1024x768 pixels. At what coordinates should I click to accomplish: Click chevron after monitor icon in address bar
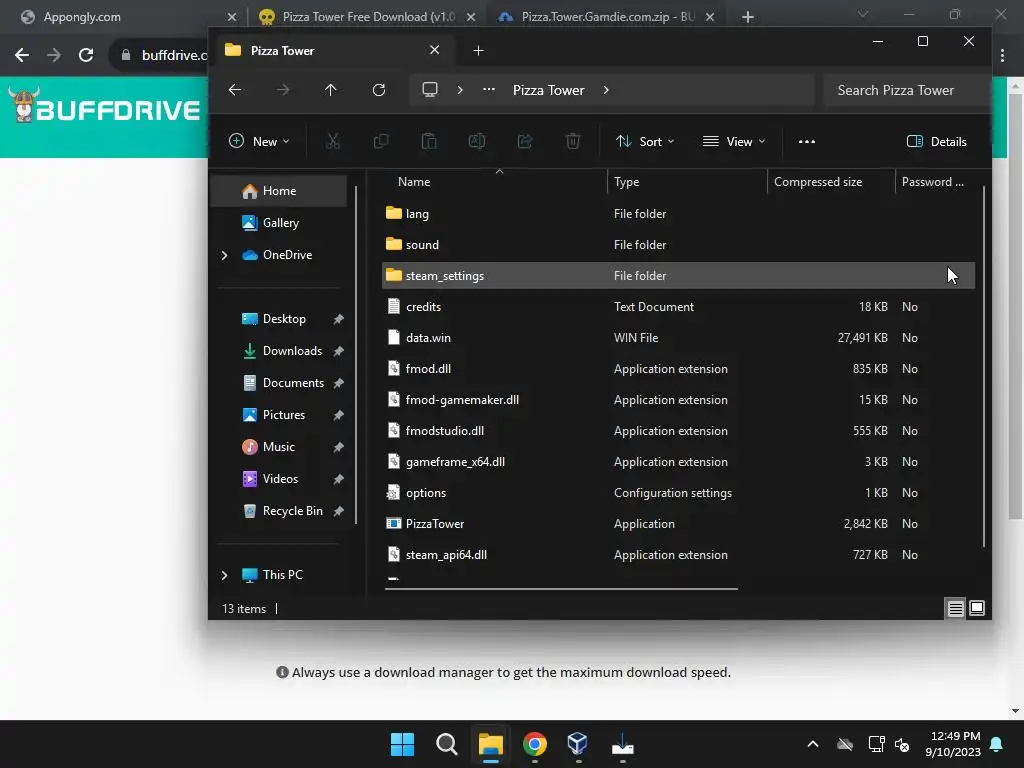(x=460, y=90)
